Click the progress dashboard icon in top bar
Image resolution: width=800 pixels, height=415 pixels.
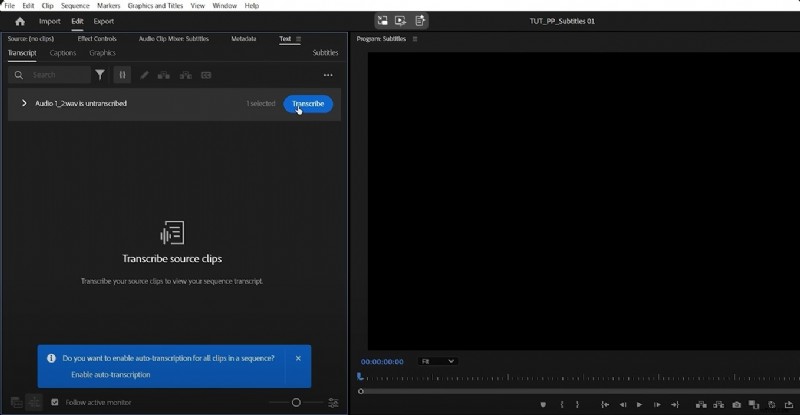[419, 21]
